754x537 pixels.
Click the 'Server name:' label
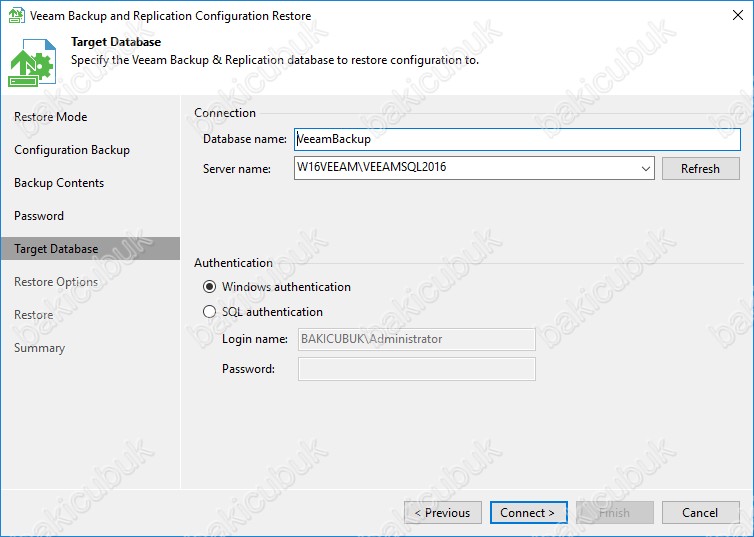(x=237, y=169)
